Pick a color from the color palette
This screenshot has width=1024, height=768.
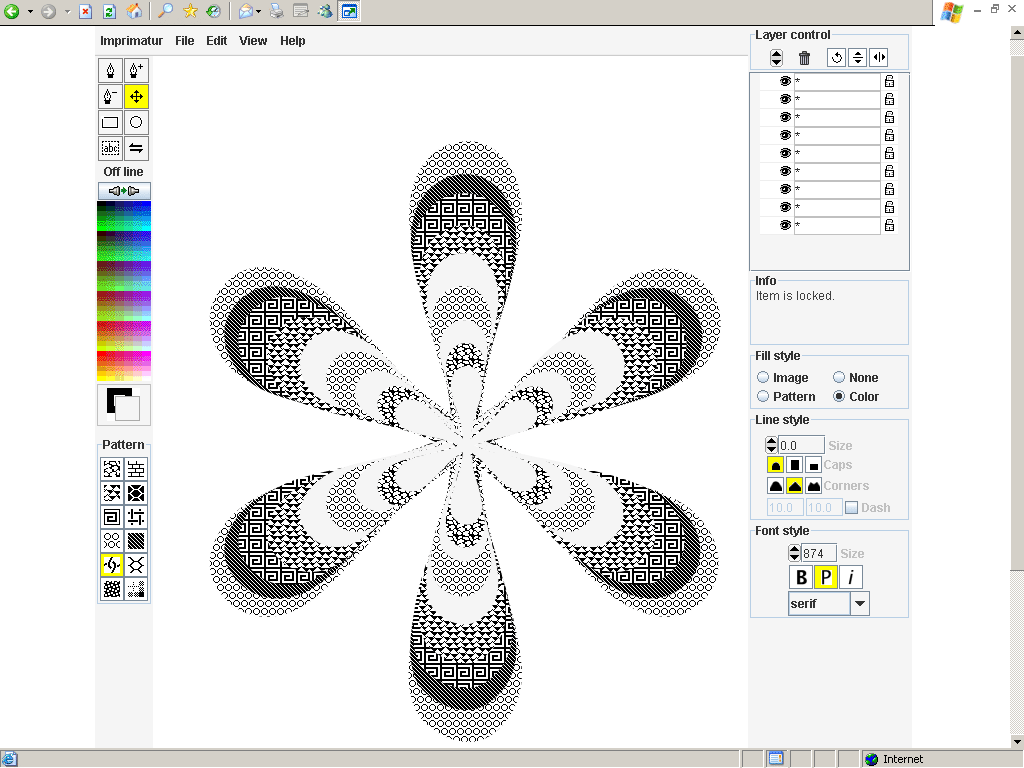point(124,290)
